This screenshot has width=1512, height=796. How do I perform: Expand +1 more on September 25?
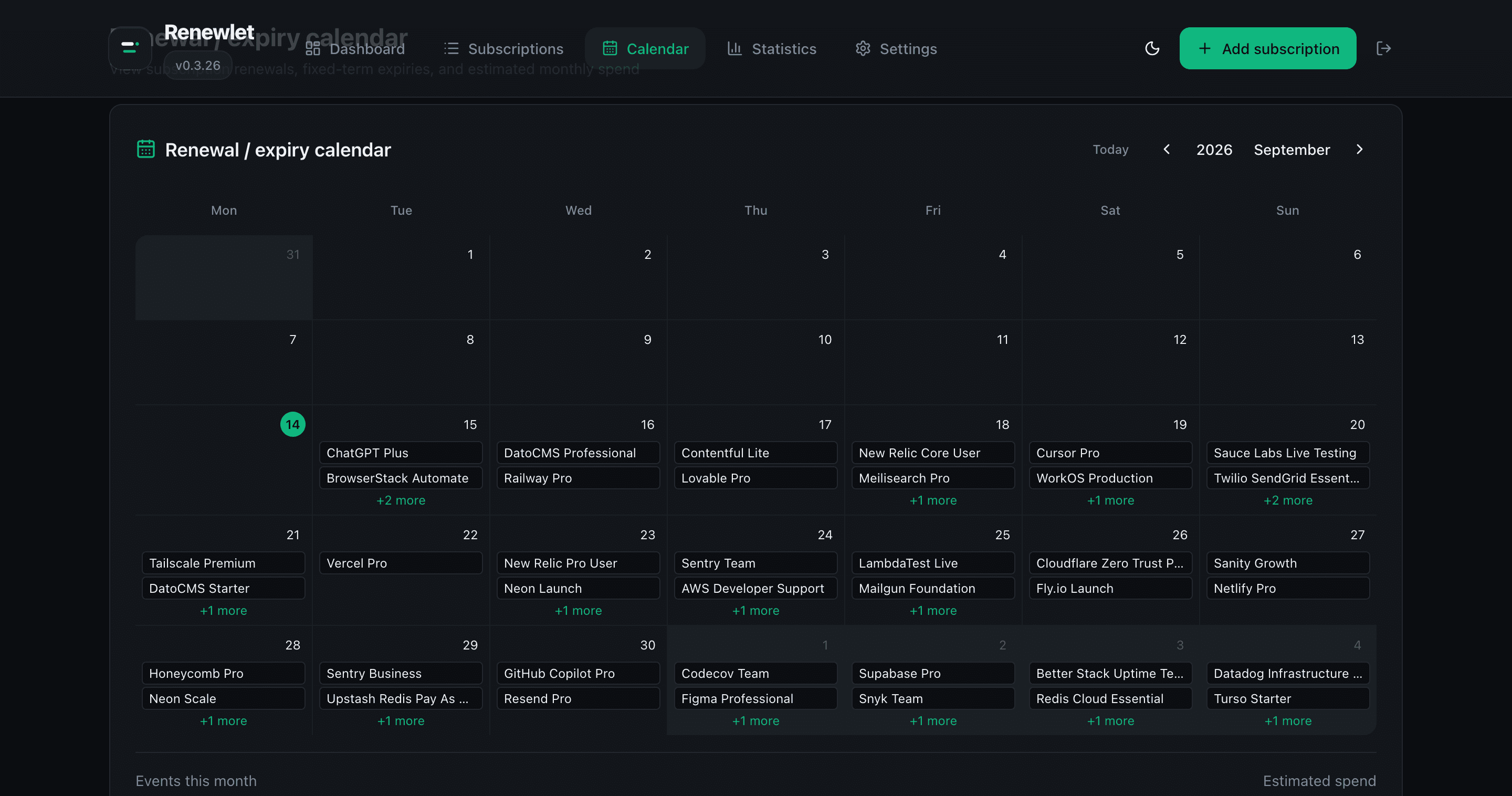click(933, 611)
